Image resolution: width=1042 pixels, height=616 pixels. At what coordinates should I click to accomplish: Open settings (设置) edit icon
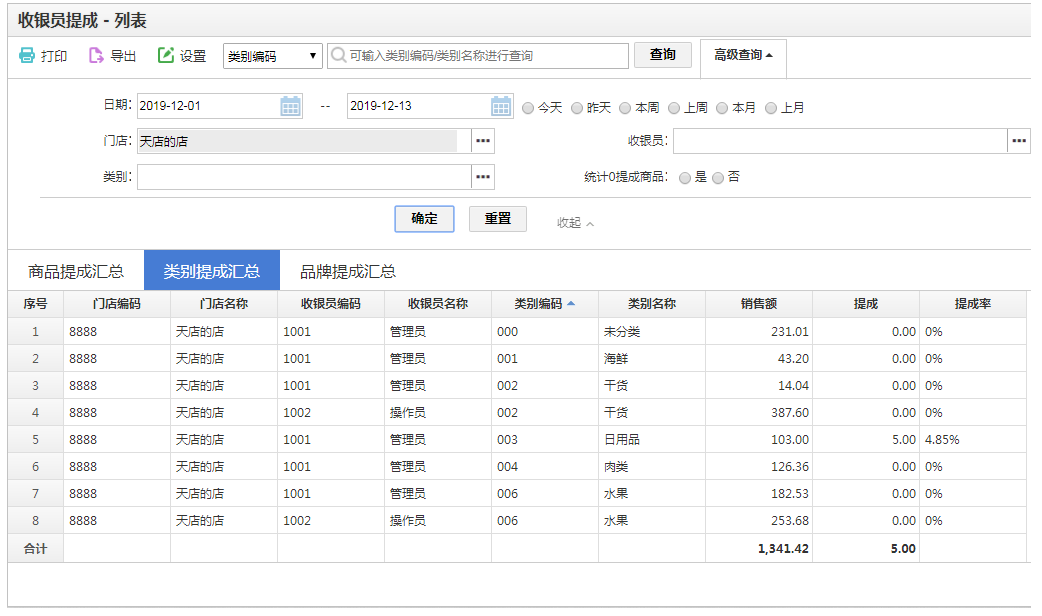click(x=166, y=56)
